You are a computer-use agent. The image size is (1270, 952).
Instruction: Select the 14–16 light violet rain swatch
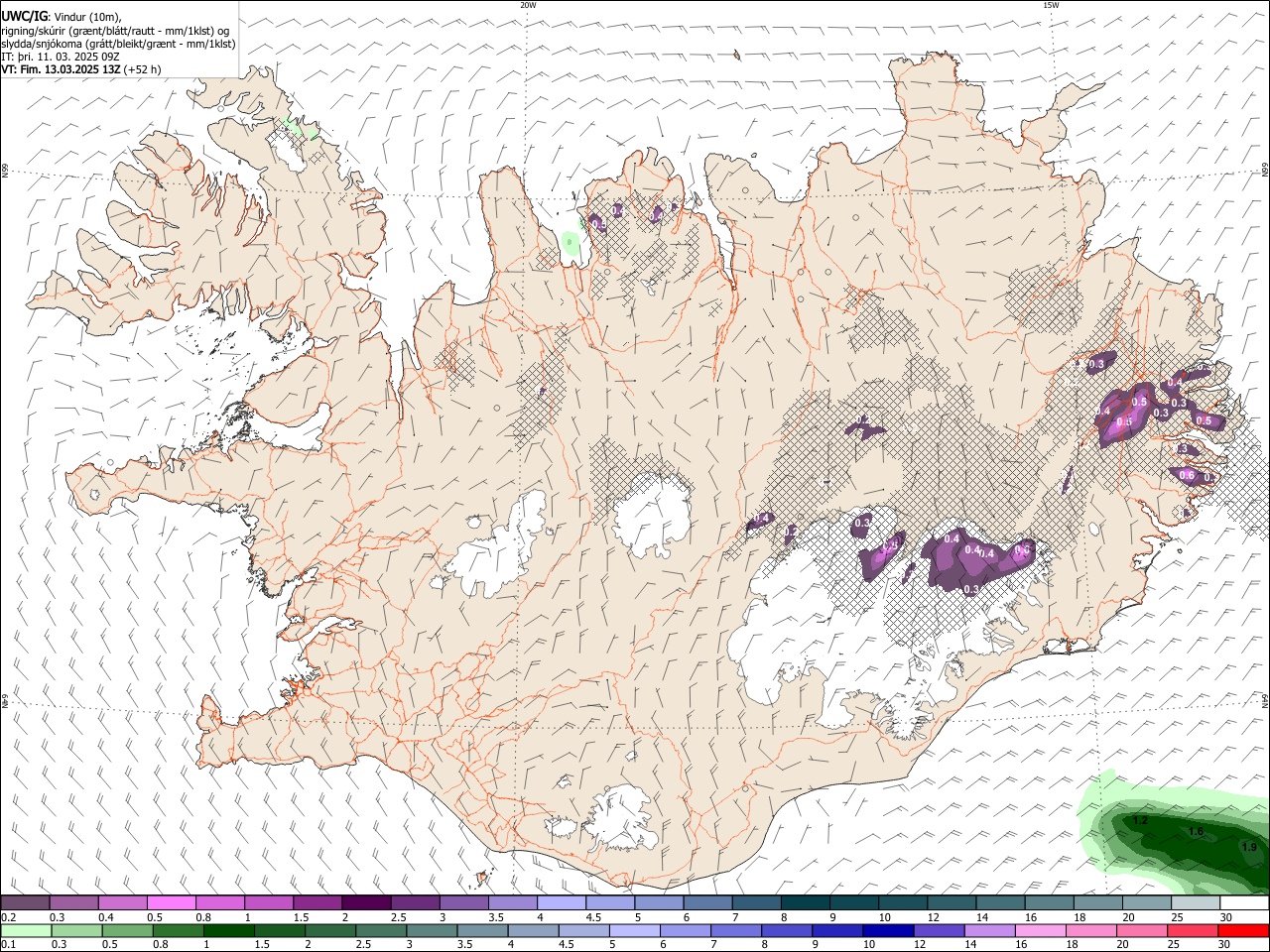point(990,930)
